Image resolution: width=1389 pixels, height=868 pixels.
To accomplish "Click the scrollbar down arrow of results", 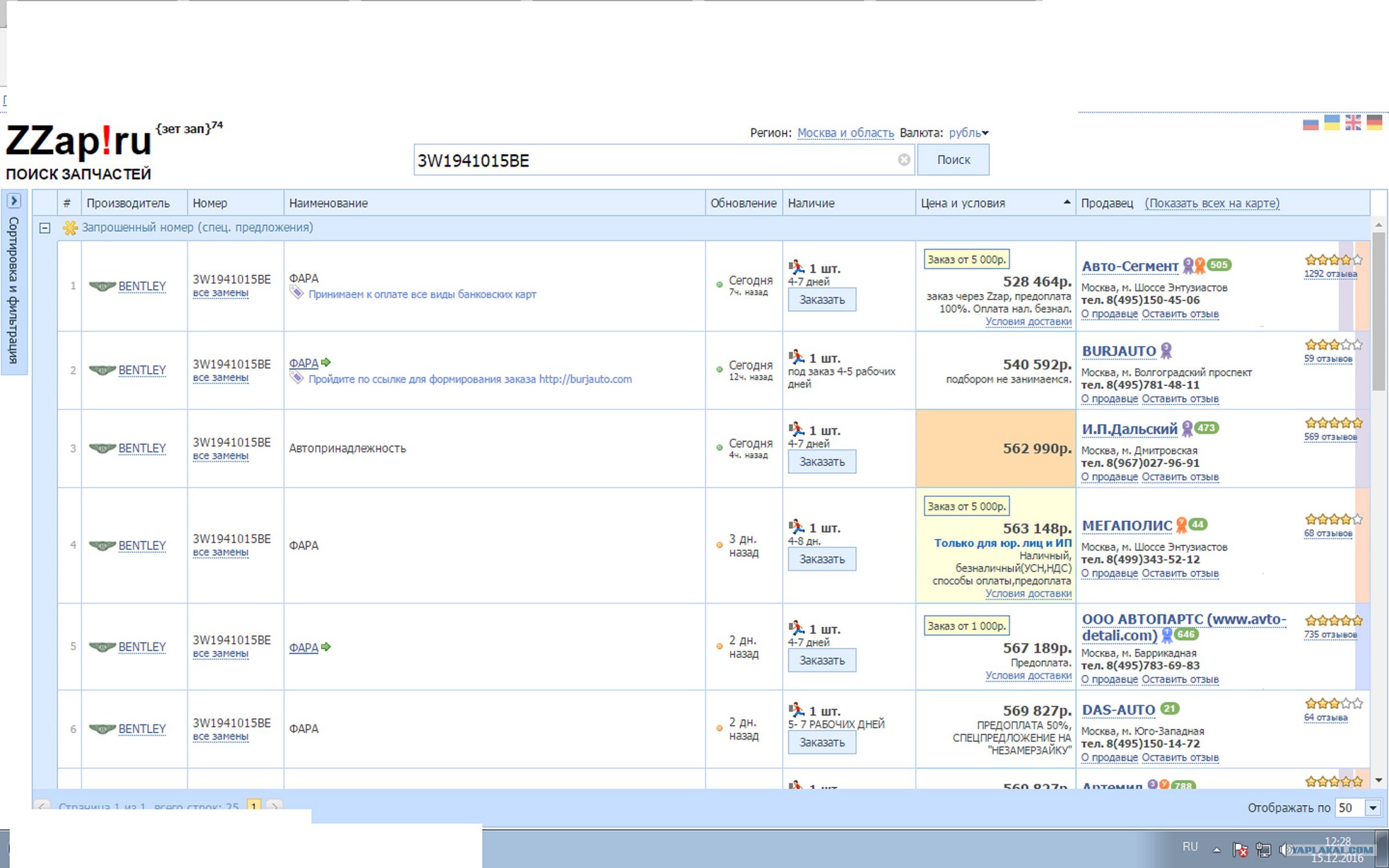I will 1378,780.
